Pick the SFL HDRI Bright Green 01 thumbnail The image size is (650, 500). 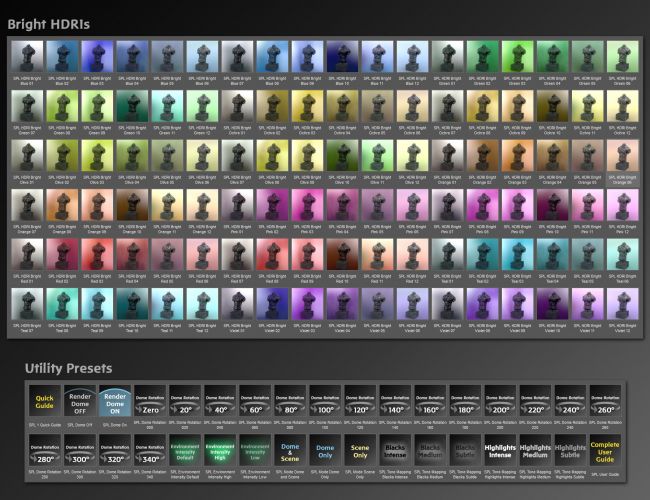click(447, 60)
